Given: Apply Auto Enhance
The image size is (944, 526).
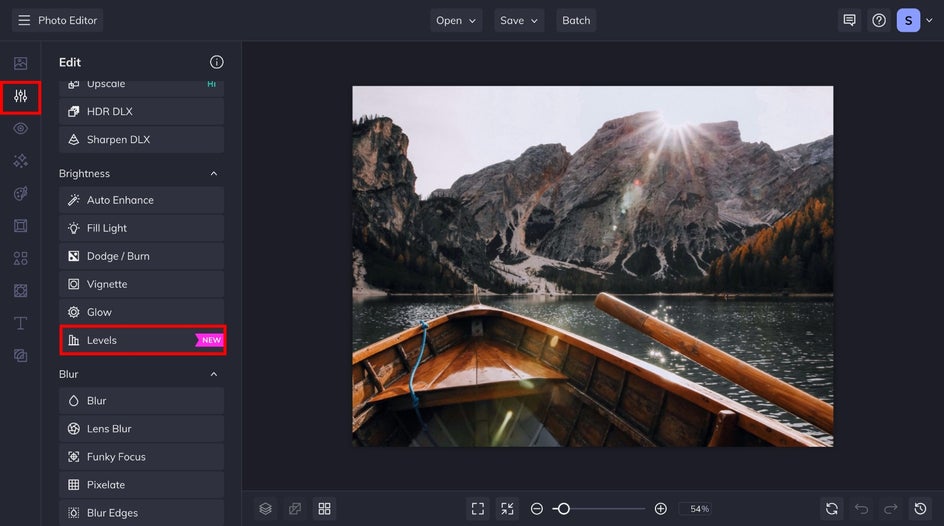Looking at the screenshot, I should pos(141,200).
